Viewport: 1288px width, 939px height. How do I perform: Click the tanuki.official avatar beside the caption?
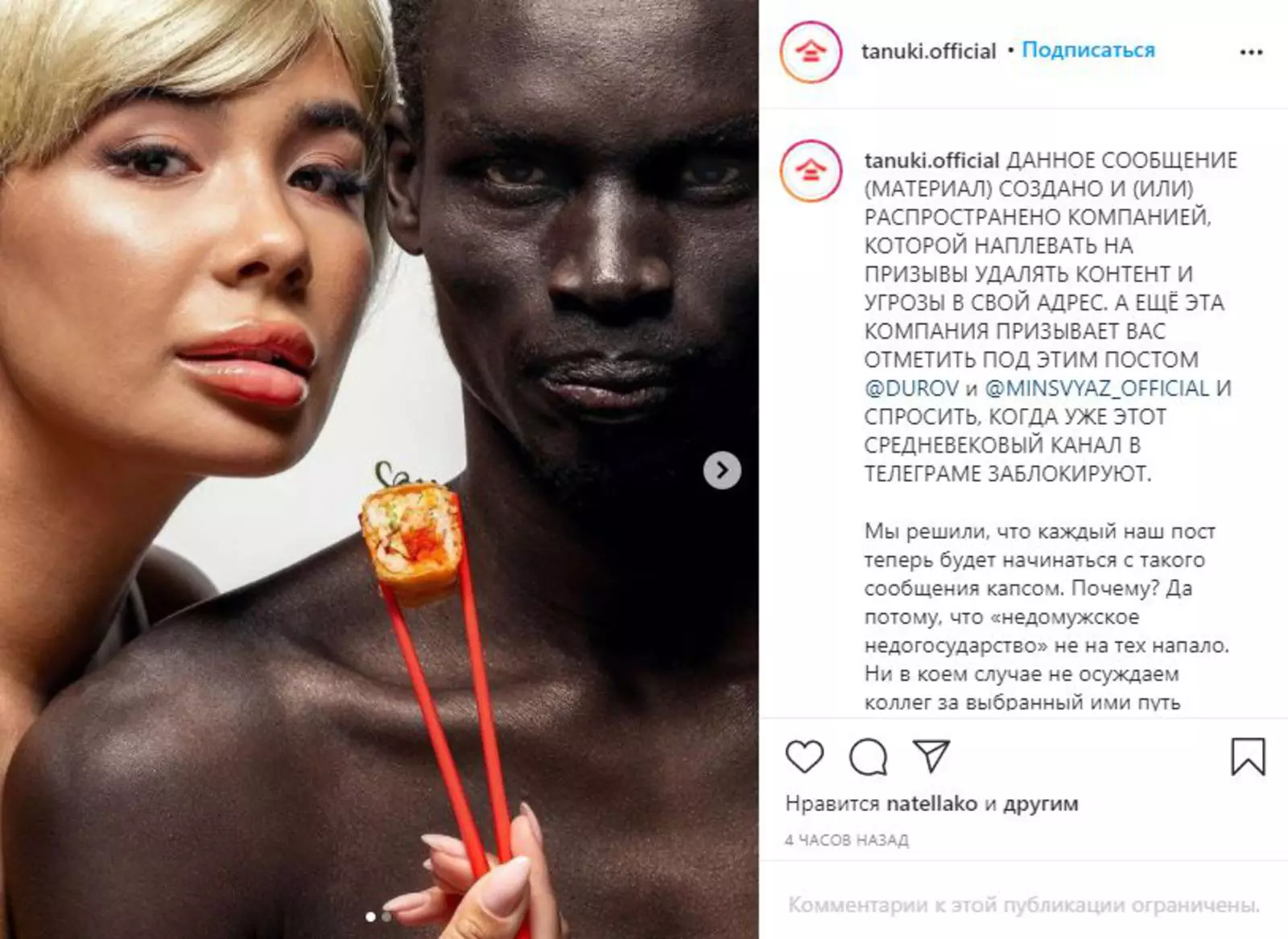pyautogui.click(x=811, y=171)
